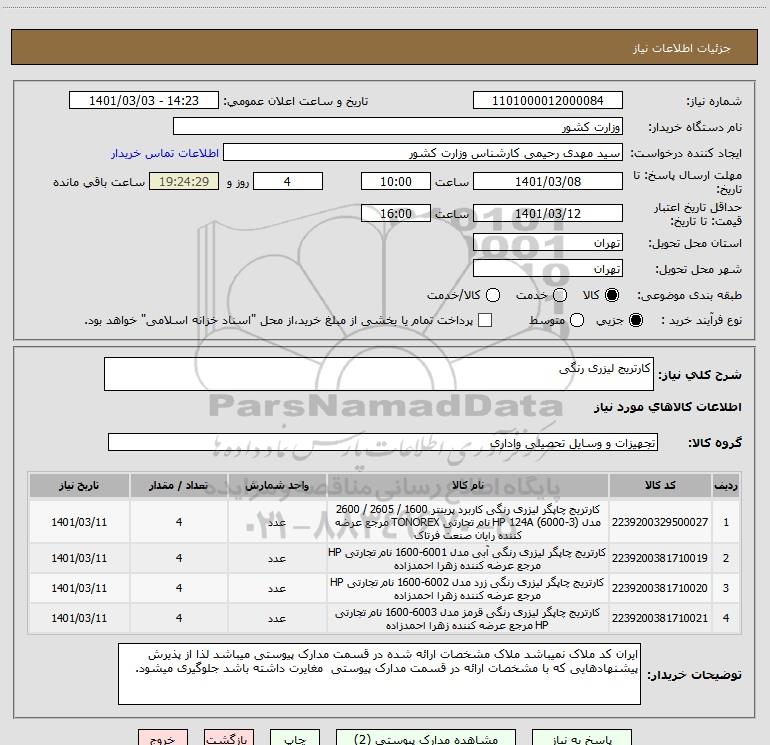This screenshot has width=770, height=745.
Task: Click the ردیف column header
Action: pos(726,485)
